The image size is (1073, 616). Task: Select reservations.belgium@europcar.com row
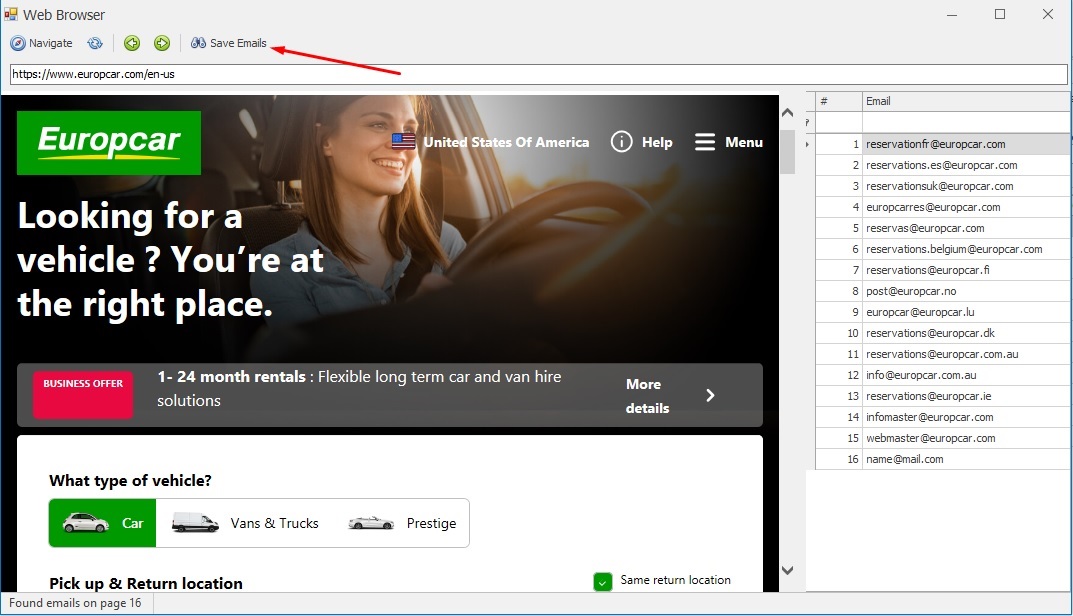(943, 249)
